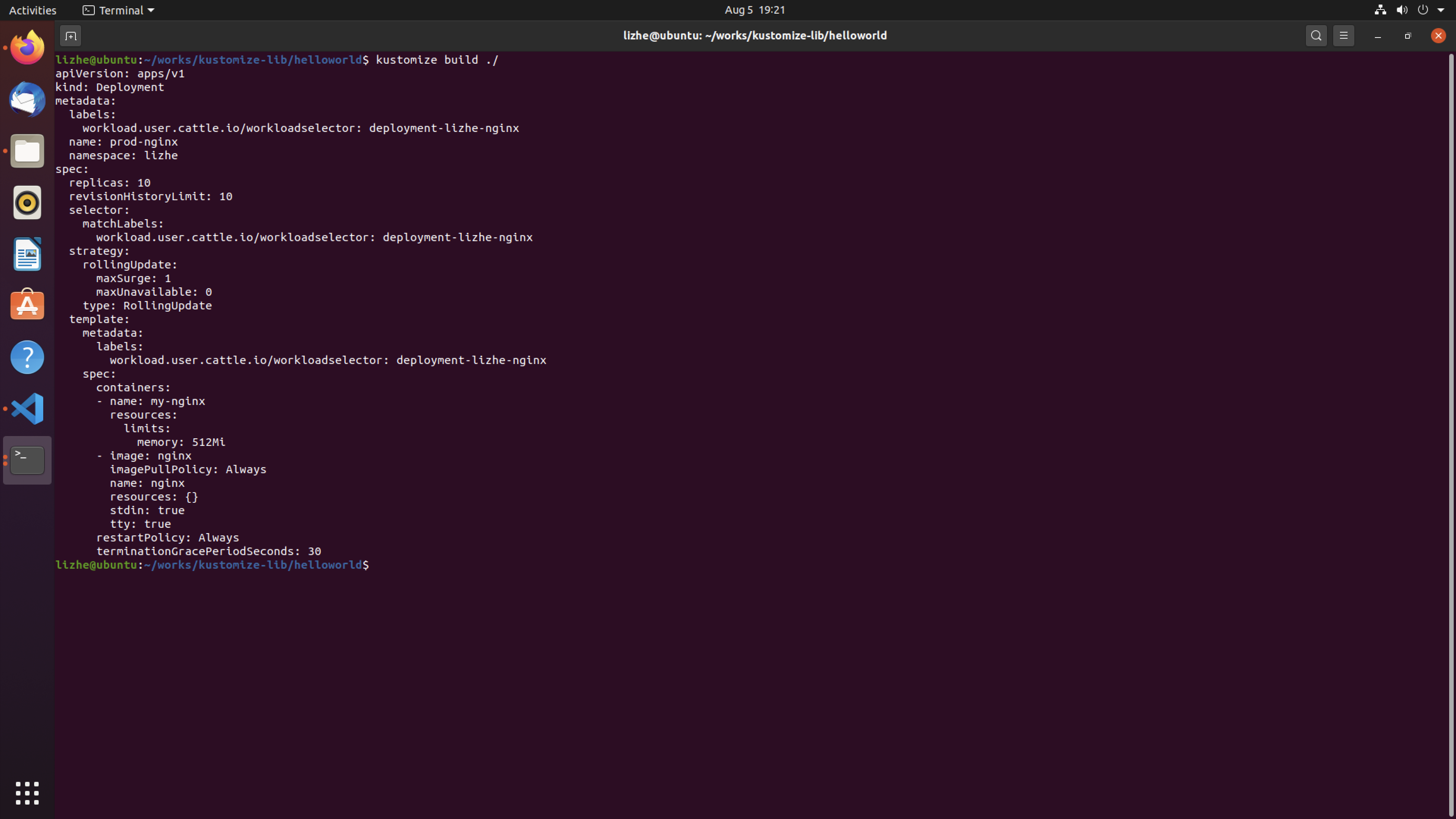Click the network status icon

point(1380,10)
